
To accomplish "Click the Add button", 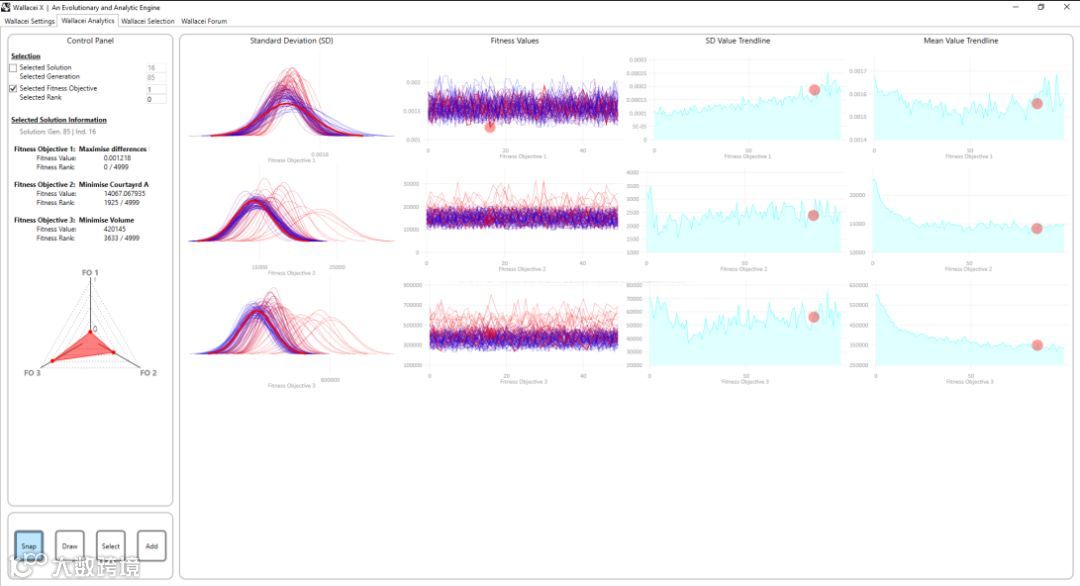I will [x=152, y=546].
